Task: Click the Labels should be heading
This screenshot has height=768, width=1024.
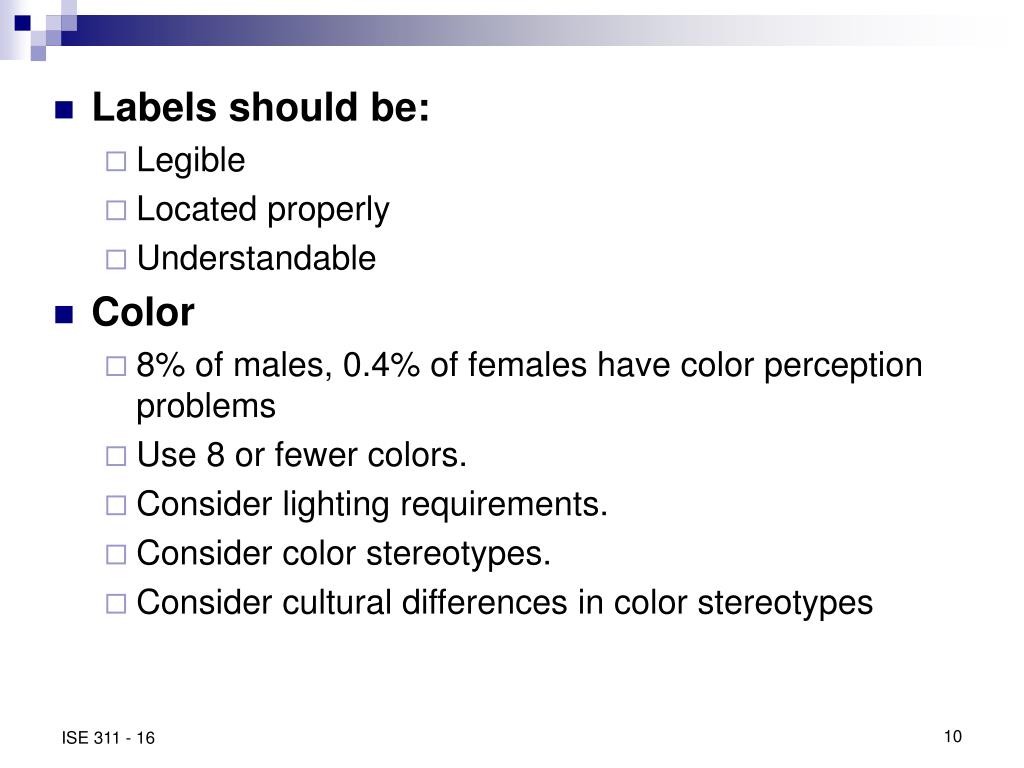Action: point(261,107)
